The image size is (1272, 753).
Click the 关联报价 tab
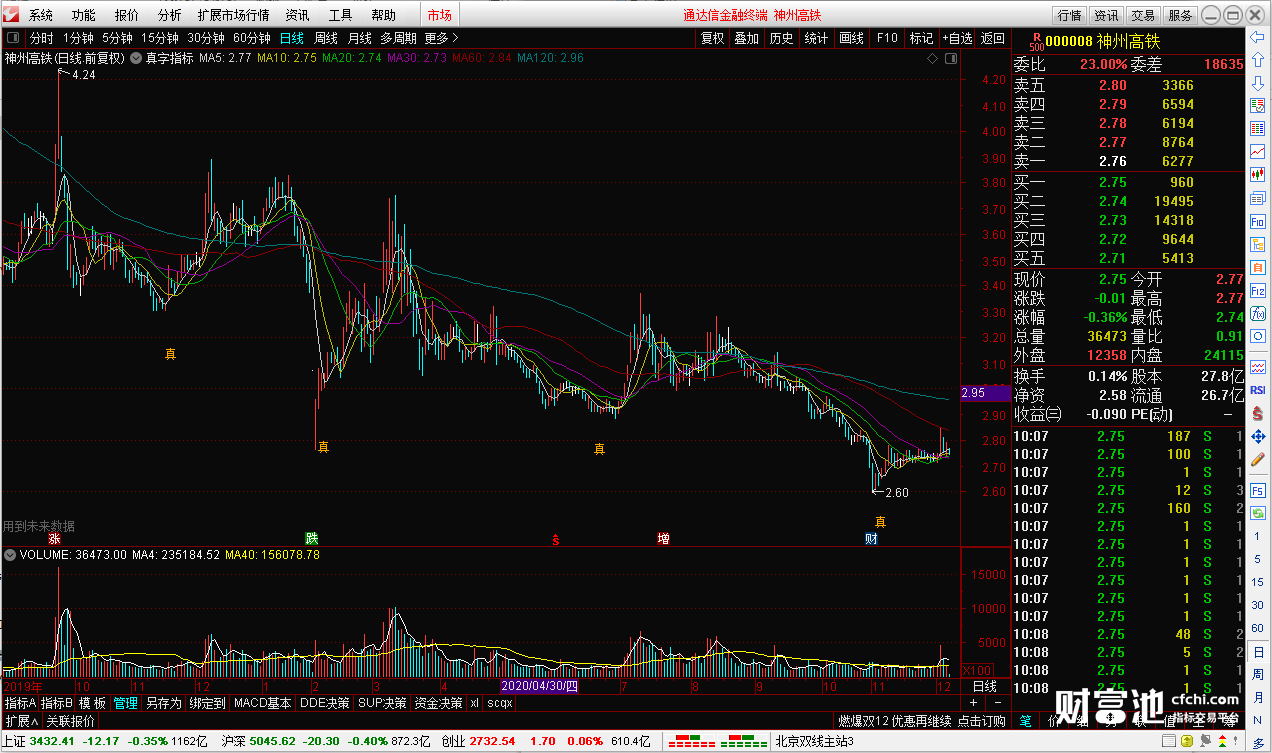pyautogui.click(x=70, y=721)
